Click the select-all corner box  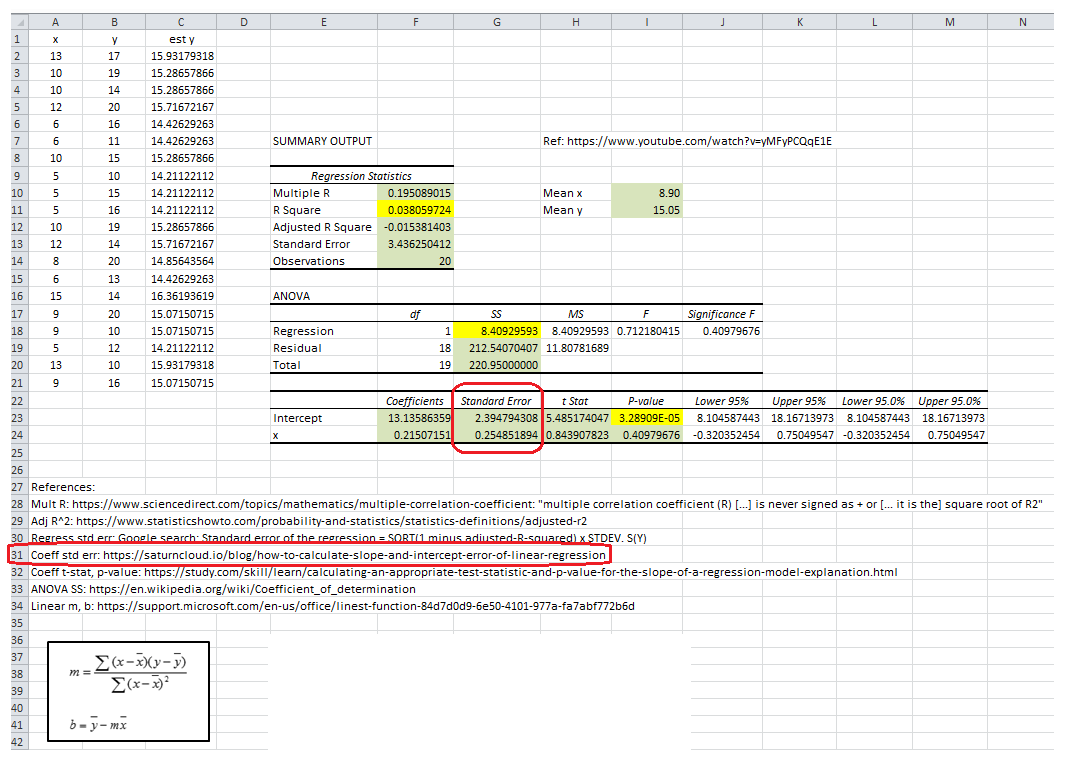pos(19,22)
